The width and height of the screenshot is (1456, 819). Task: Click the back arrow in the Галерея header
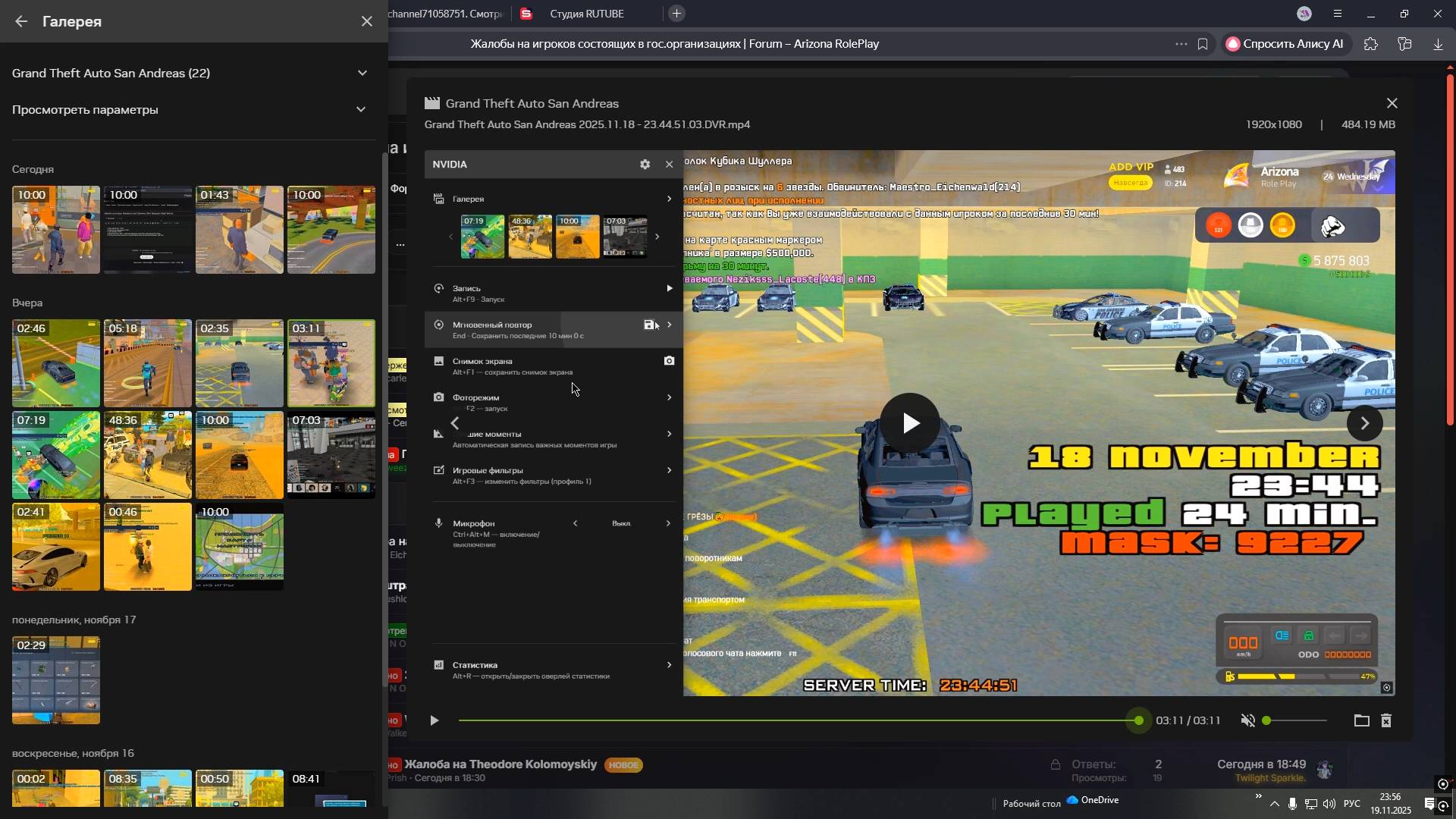point(21,21)
